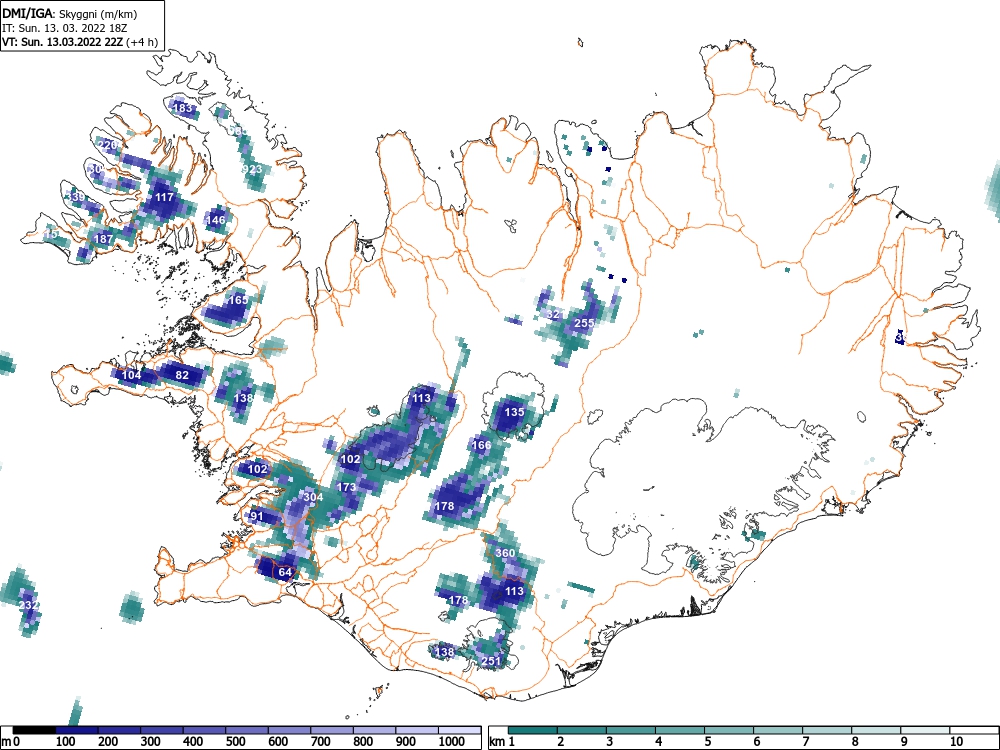Select the '82' visibility label
The width and height of the screenshot is (1000, 750).
[x=182, y=374]
